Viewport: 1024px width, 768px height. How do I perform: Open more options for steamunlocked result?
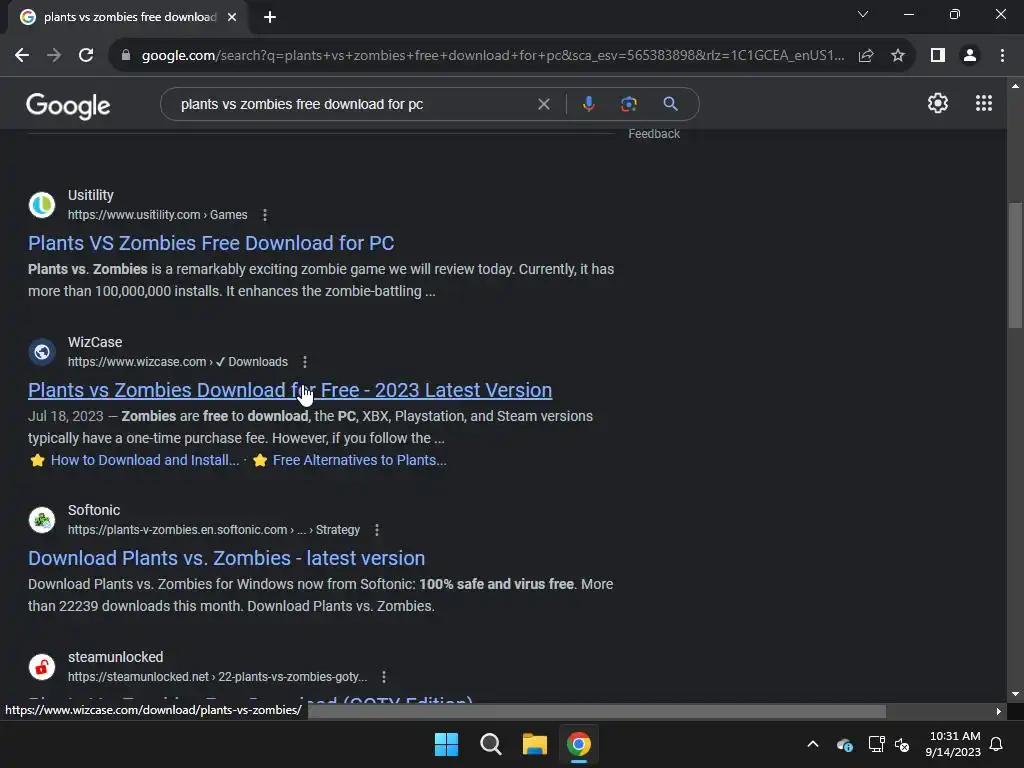point(384,677)
